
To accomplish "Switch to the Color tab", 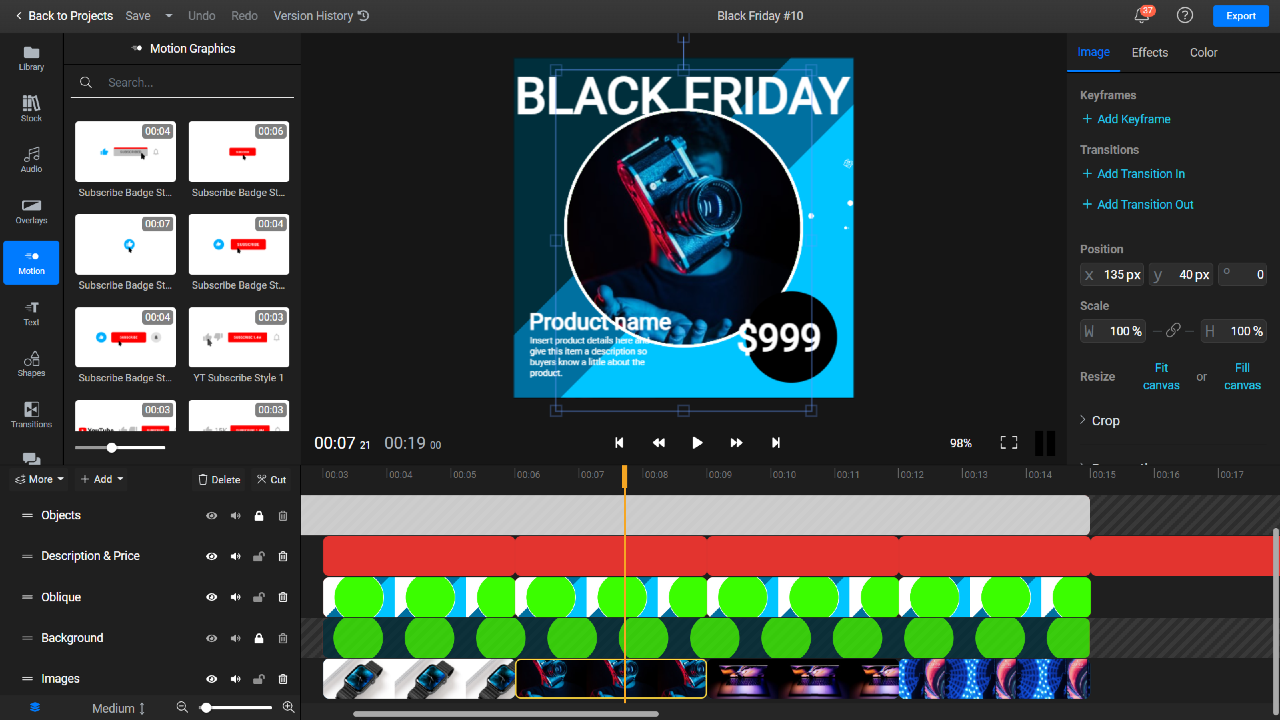I will (1204, 52).
